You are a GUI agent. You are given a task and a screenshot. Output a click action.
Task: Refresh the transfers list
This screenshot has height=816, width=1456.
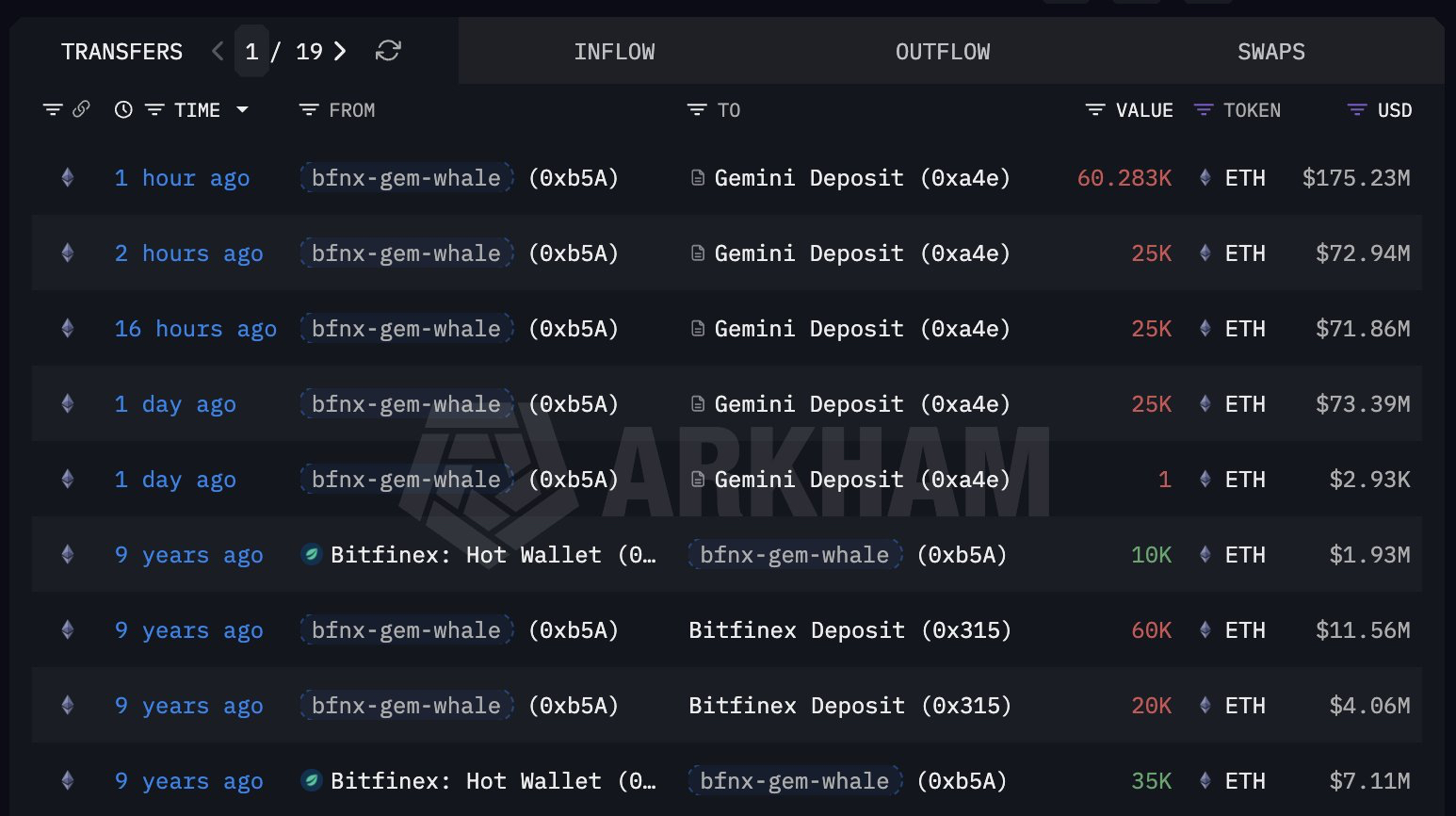pyautogui.click(x=389, y=52)
